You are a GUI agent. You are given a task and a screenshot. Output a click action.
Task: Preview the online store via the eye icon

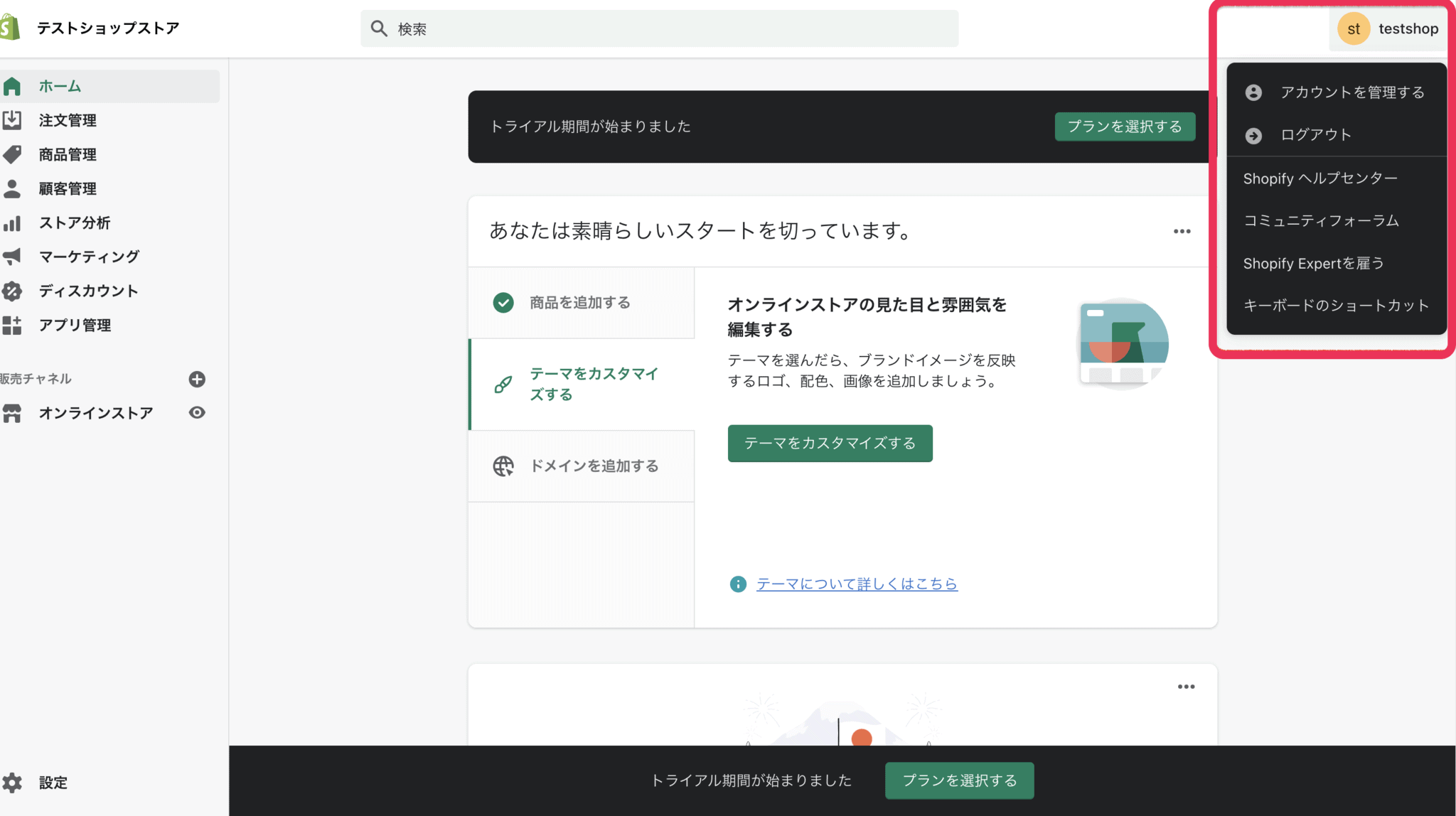click(197, 412)
